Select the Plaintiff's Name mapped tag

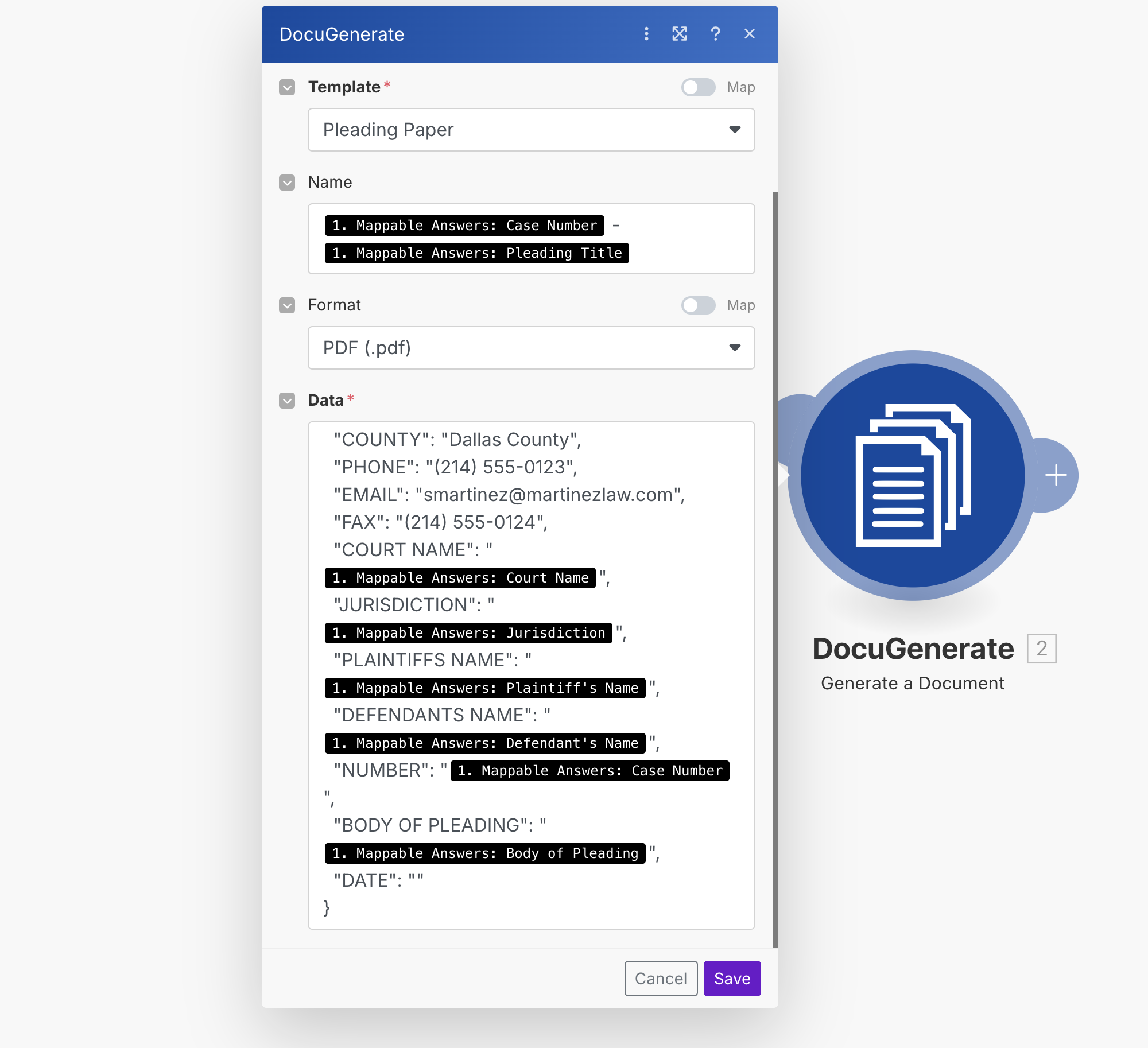click(x=485, y=688)
